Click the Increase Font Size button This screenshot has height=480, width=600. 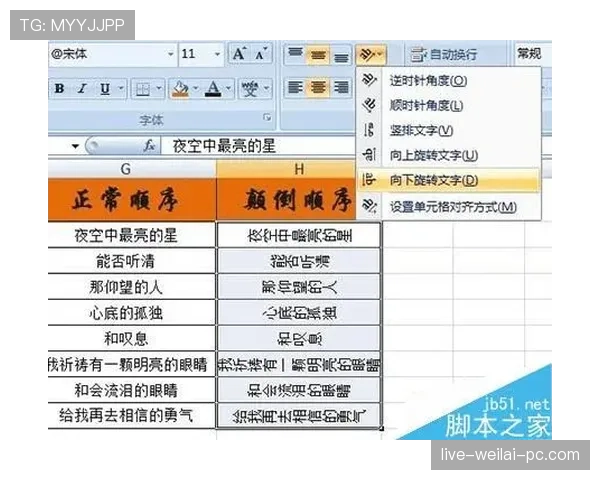[x=240, y=54]
